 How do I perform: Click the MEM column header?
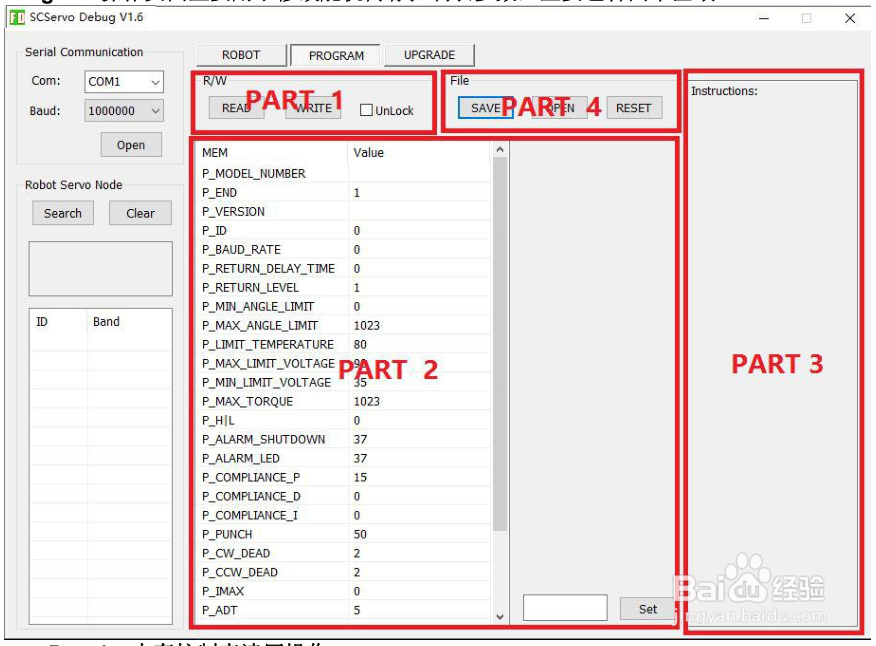point(273,153)
